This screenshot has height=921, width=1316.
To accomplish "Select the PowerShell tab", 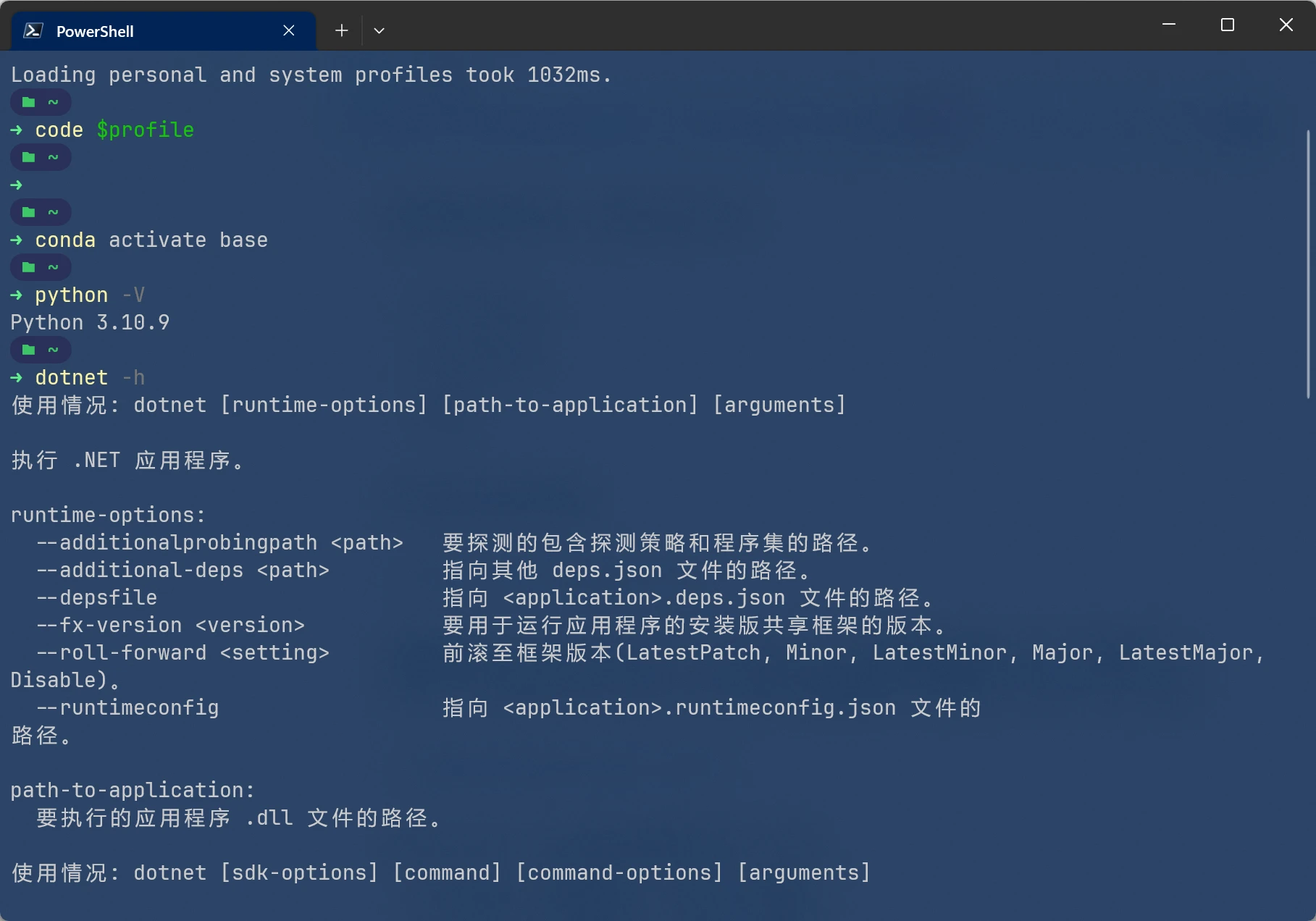I will [164, 31].
